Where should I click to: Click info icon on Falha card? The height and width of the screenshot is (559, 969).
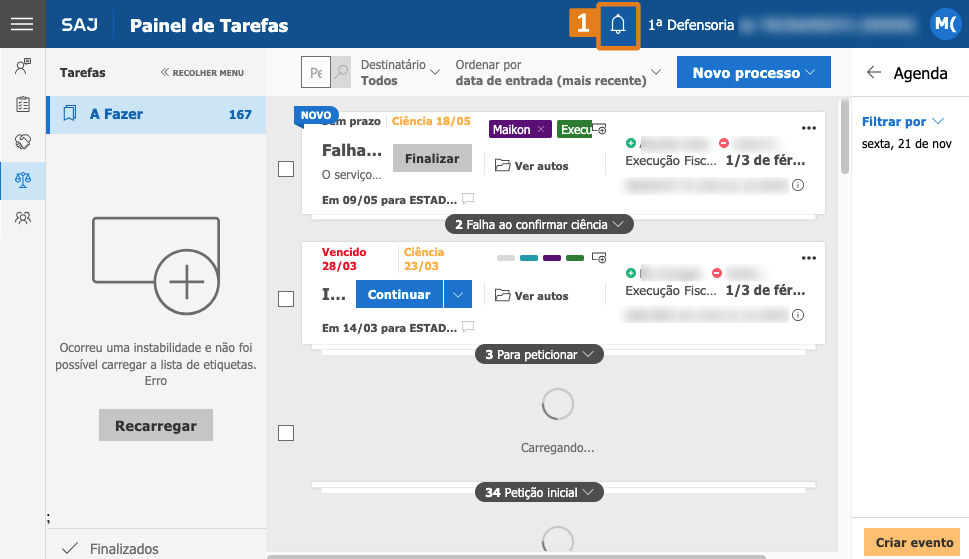pyautogui.click(x=798, y=185)
